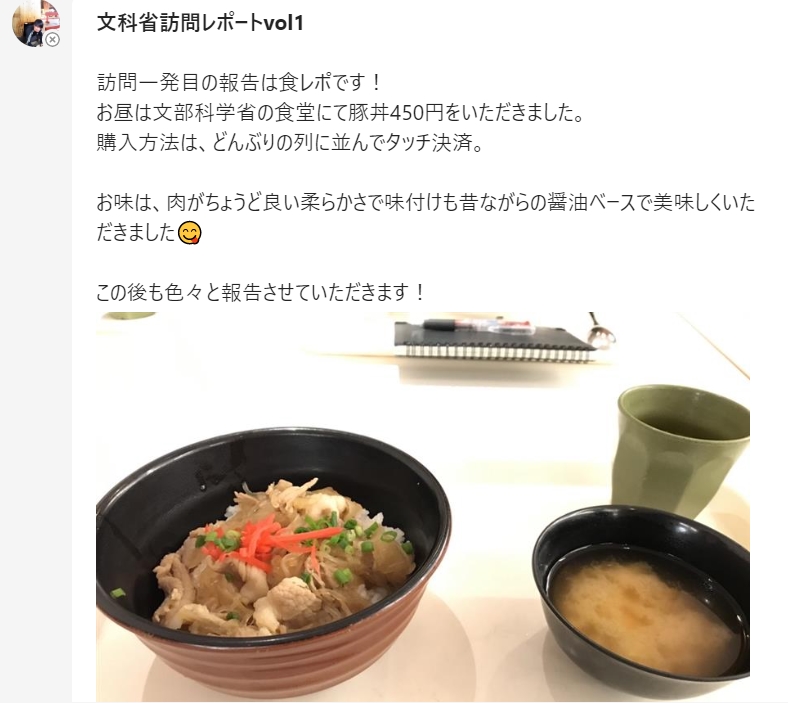Screen dimensions: 788x703
Task: Click the word だきました before the emoji
Action: (x=136, y=233)
